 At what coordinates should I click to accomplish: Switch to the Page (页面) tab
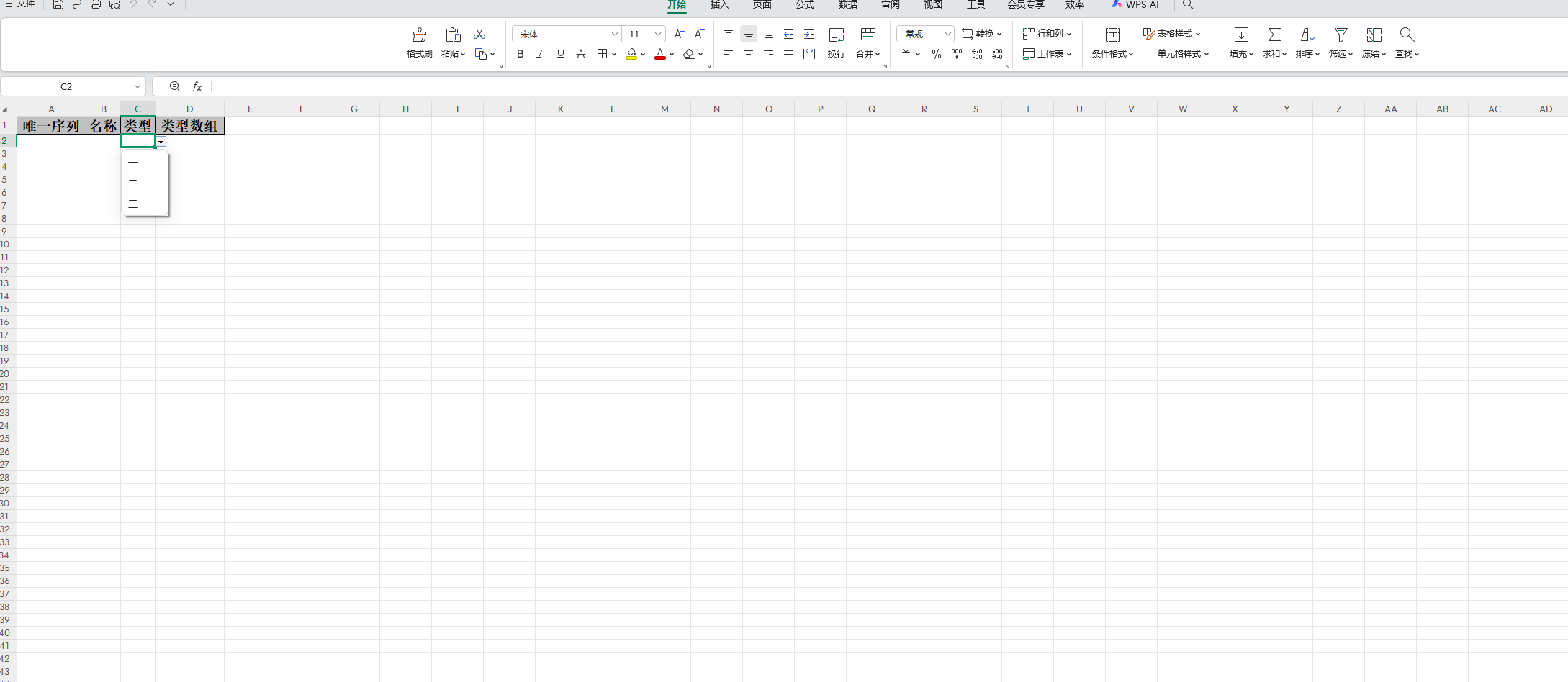762,5
